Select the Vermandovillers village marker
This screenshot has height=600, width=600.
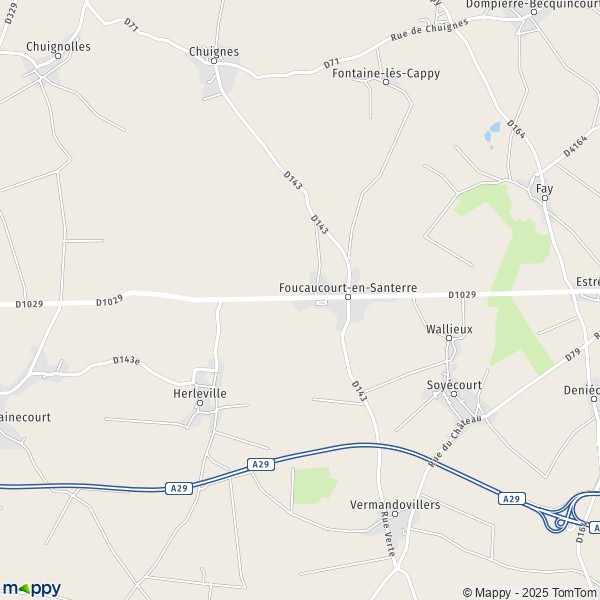(395, 514)
